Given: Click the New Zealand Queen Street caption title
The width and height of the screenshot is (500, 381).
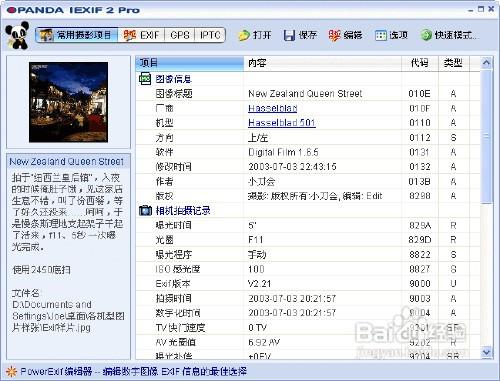Looking at the screenshot, I should [67, 162].
